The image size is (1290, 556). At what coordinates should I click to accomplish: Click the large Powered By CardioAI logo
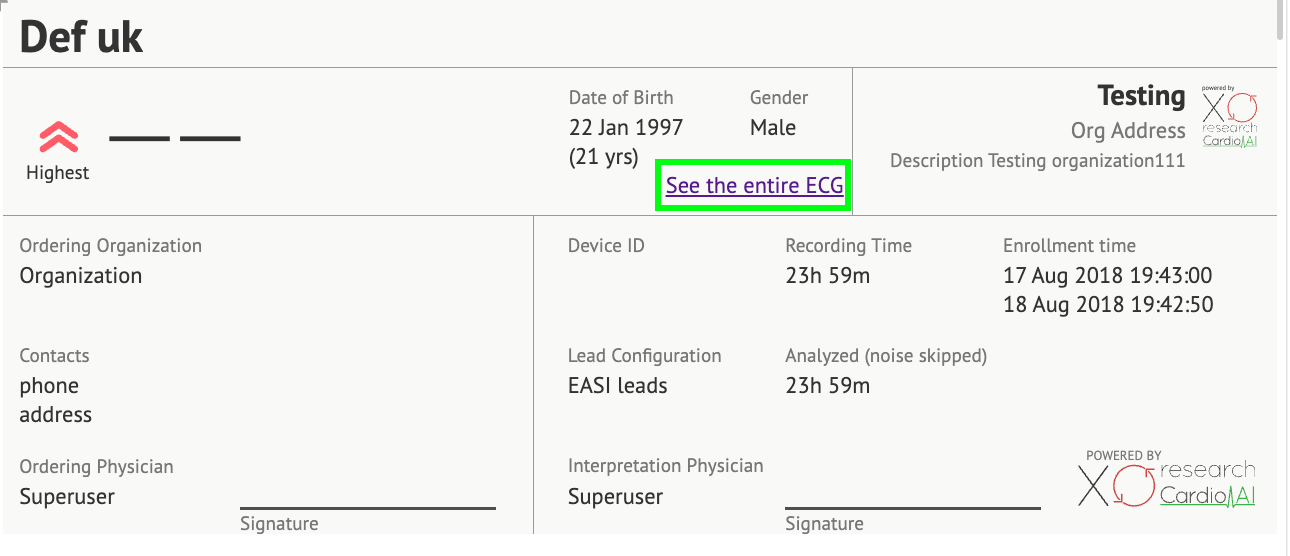pyautogui.click(x=1168, y=478)
